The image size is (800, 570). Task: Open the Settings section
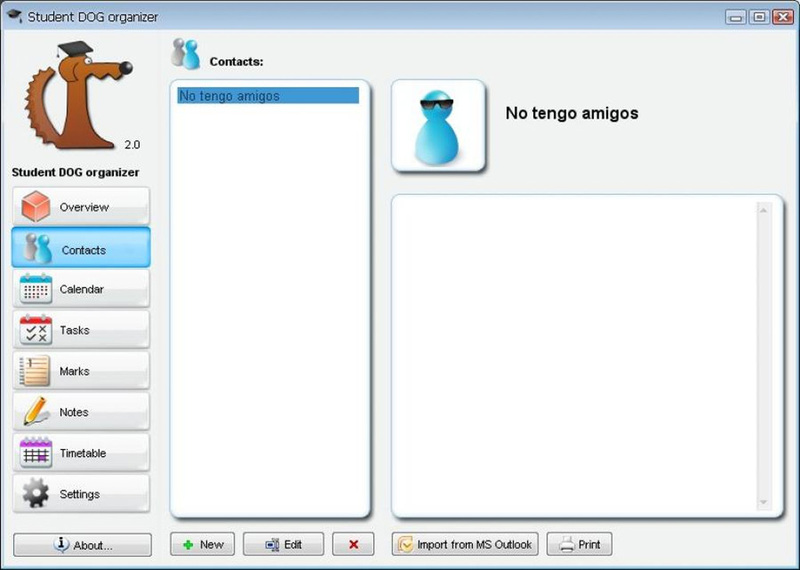[81, 493]
